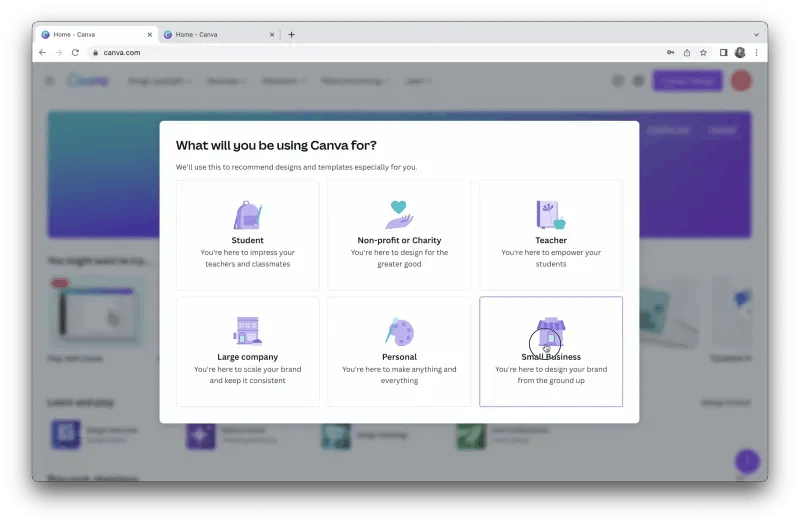Expand the tab search chevron

(x=757, y=35)
